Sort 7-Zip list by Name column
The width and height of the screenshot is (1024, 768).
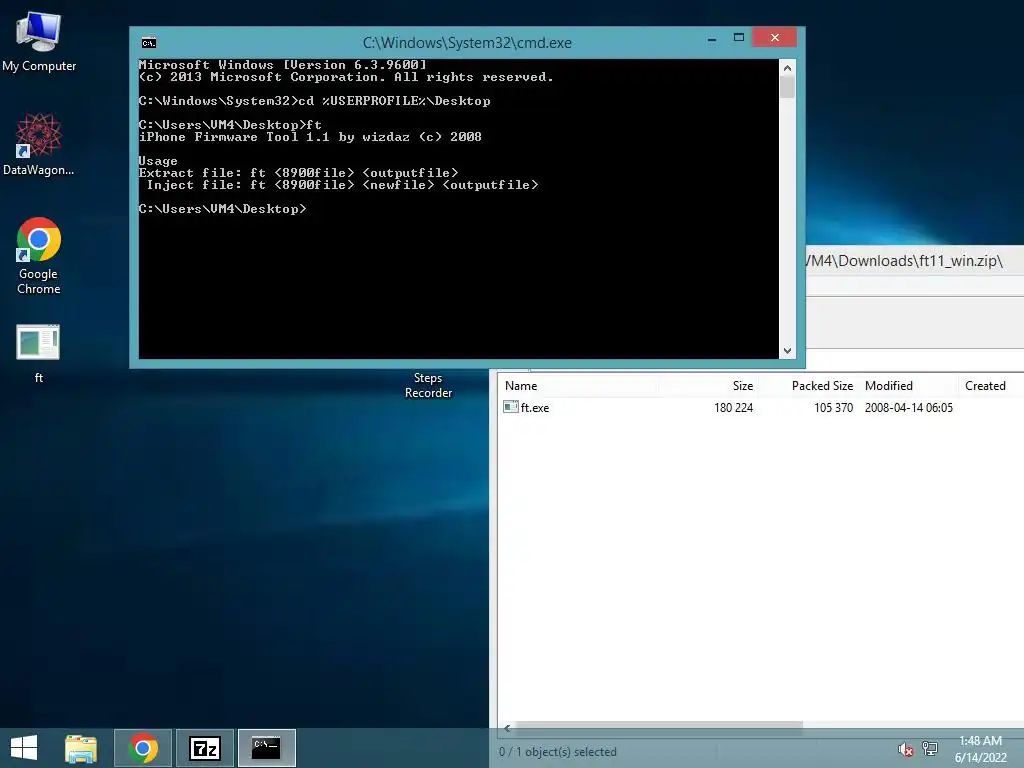[521, 386]
